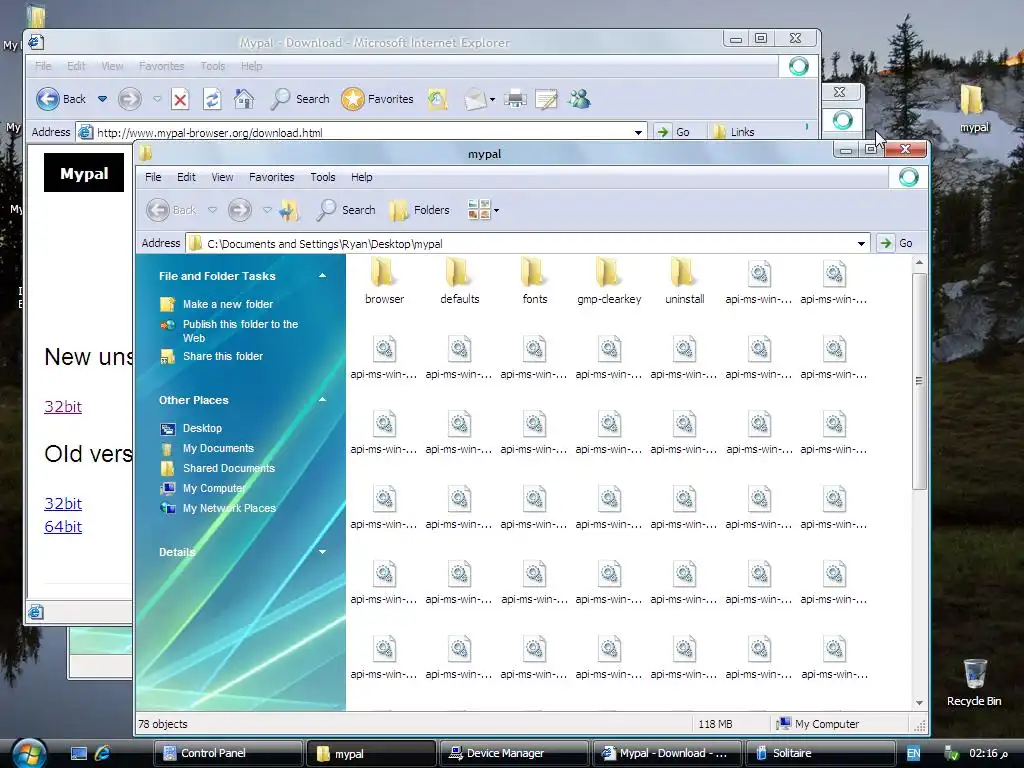Open address bar dropdown in mypal window

pyautogui.click(x=861, y=244)
